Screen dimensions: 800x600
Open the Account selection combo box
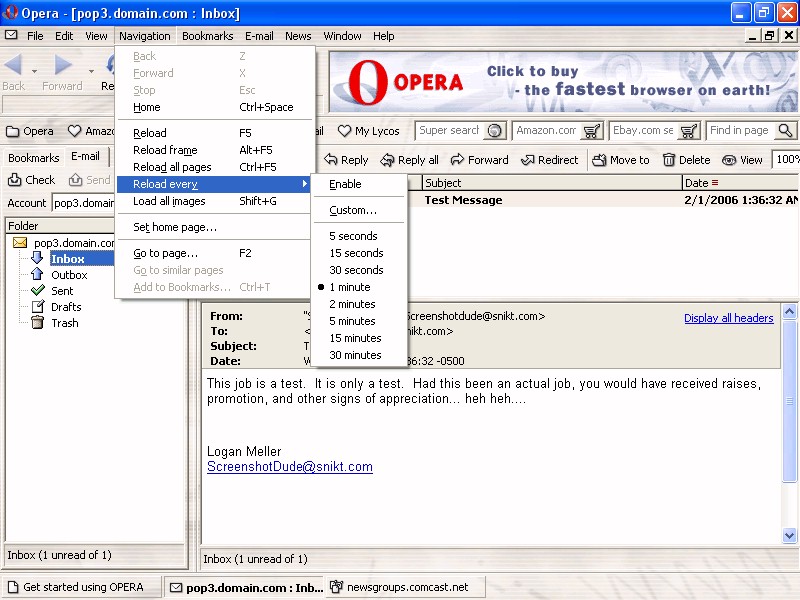(83, 204)
